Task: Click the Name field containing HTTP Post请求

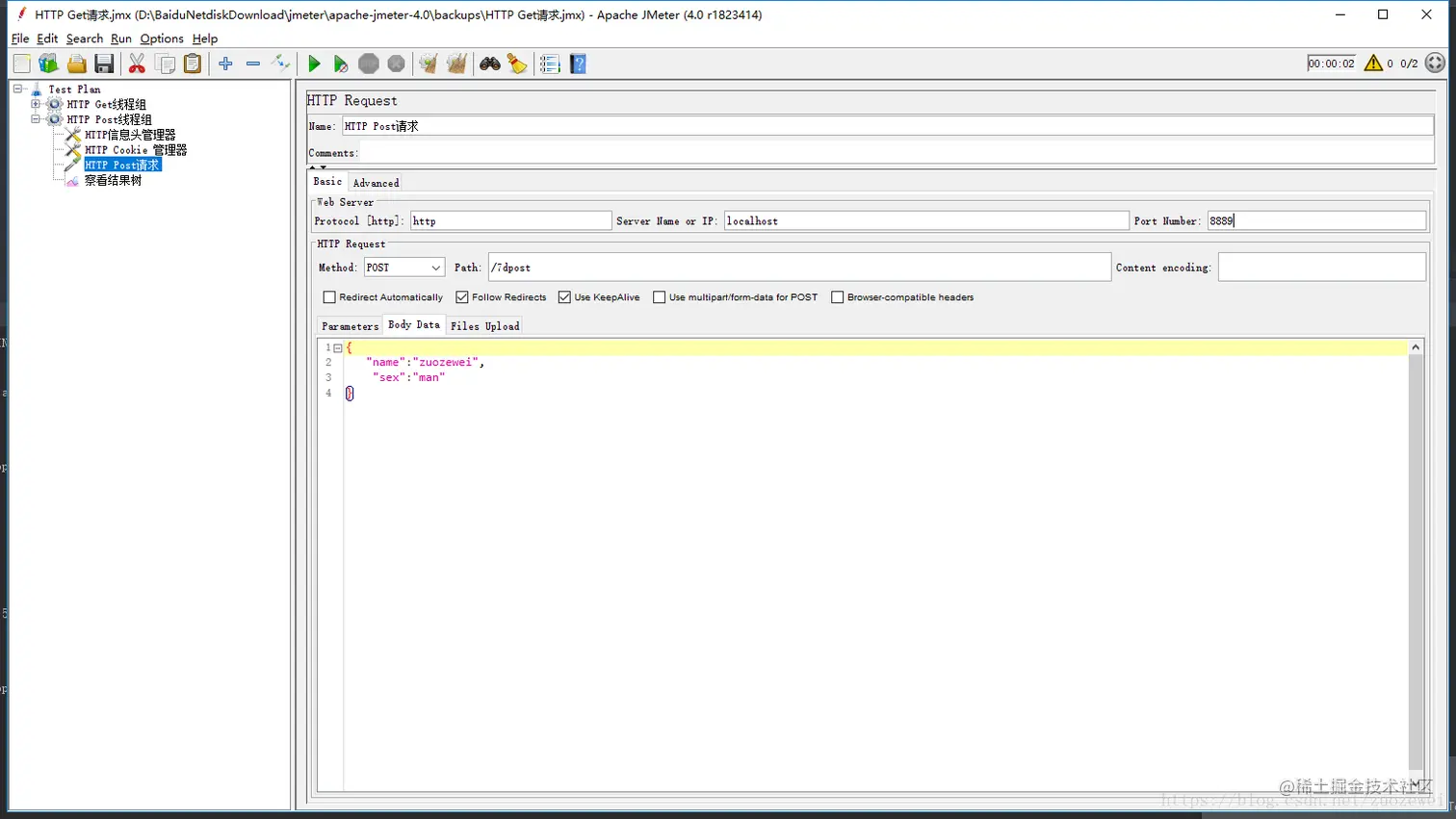Action: coord(888,126)
